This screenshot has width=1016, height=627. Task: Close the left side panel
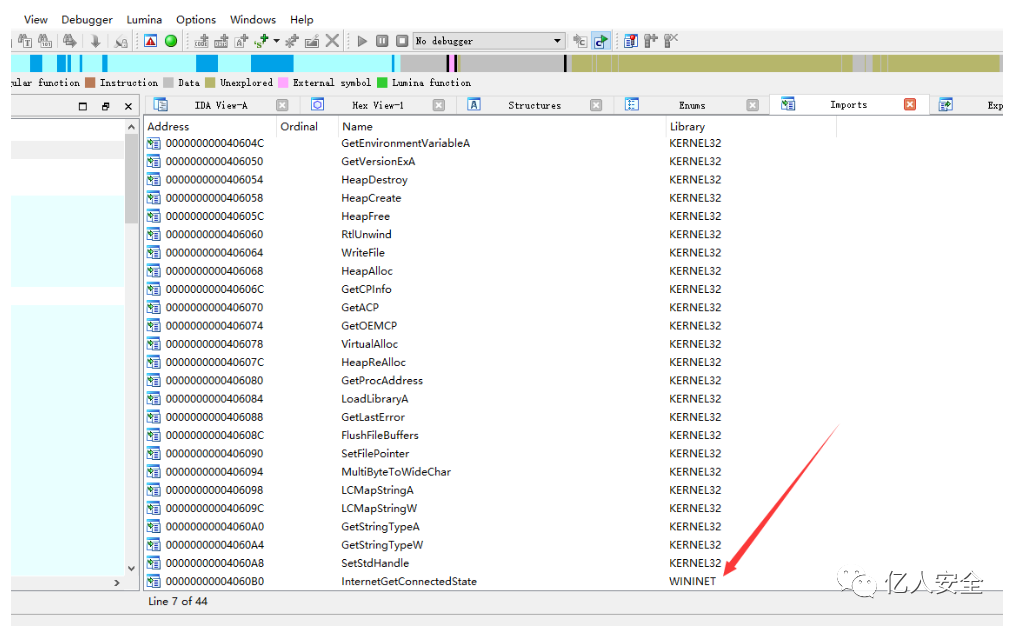pyautogui.click(x=128, y=106)
